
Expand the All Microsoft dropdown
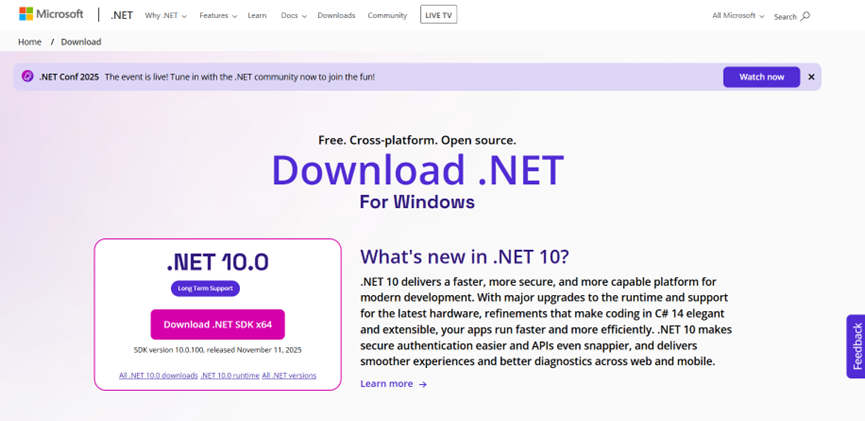(738, 15)
